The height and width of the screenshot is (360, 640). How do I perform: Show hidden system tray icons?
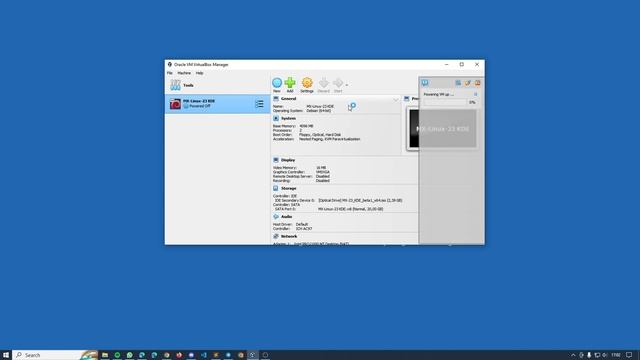tap(573, 355)
